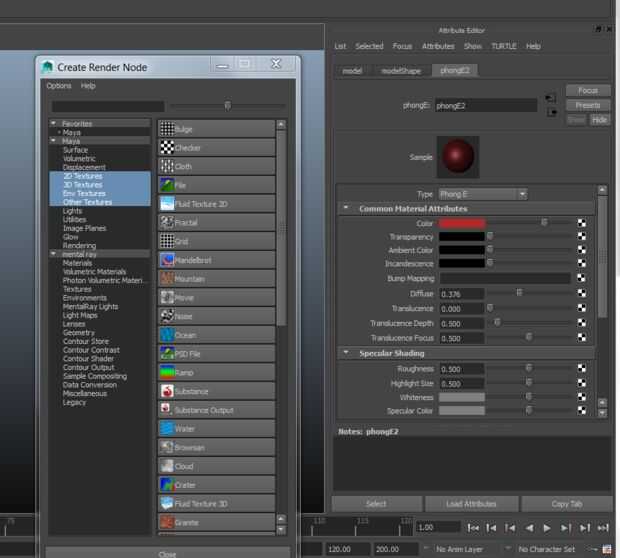The width and height of the screenshot is (620, 558).
Task: Click the map button next to Color
Action: [x=582, y=223]
